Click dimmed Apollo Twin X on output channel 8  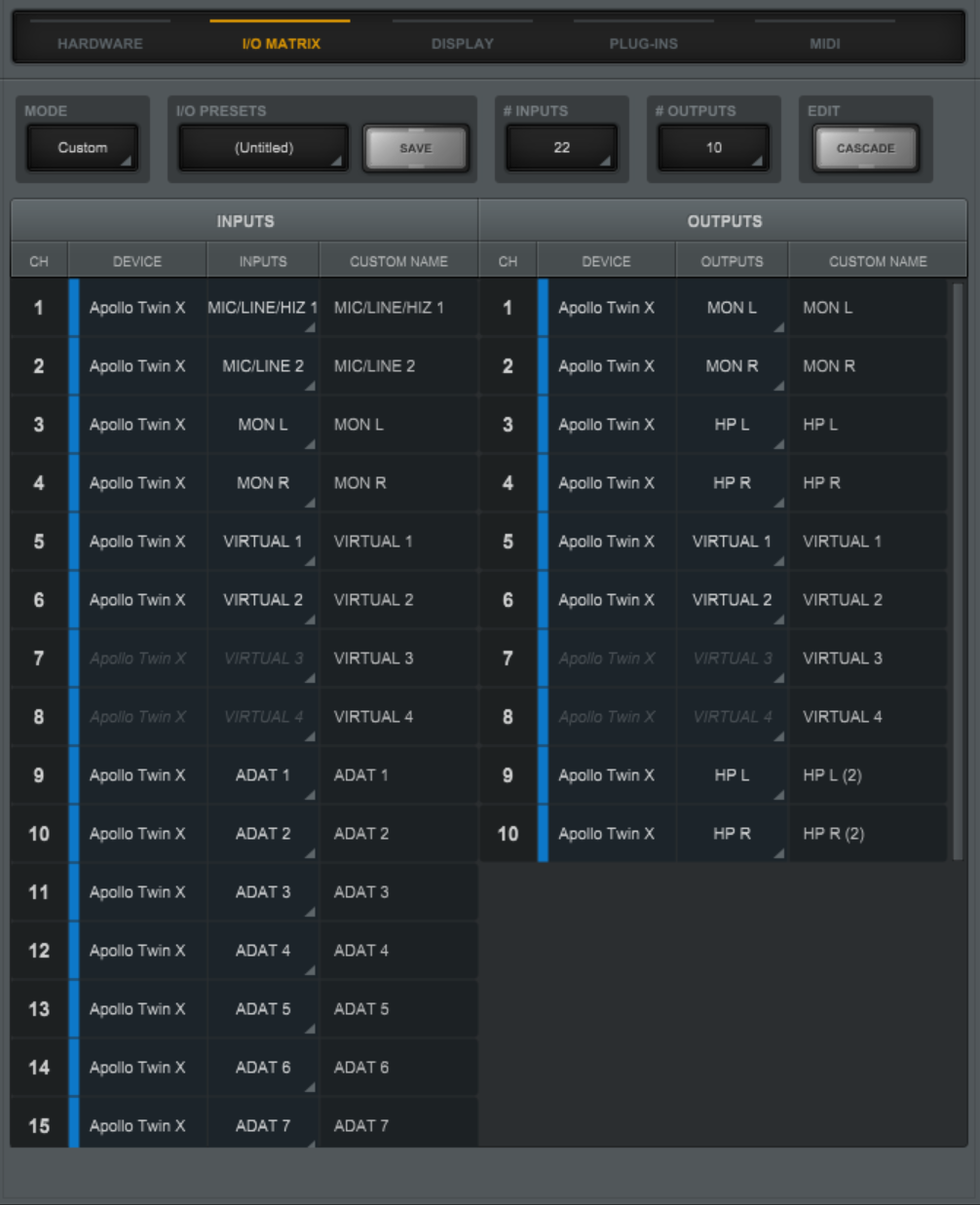click(607, 717)
